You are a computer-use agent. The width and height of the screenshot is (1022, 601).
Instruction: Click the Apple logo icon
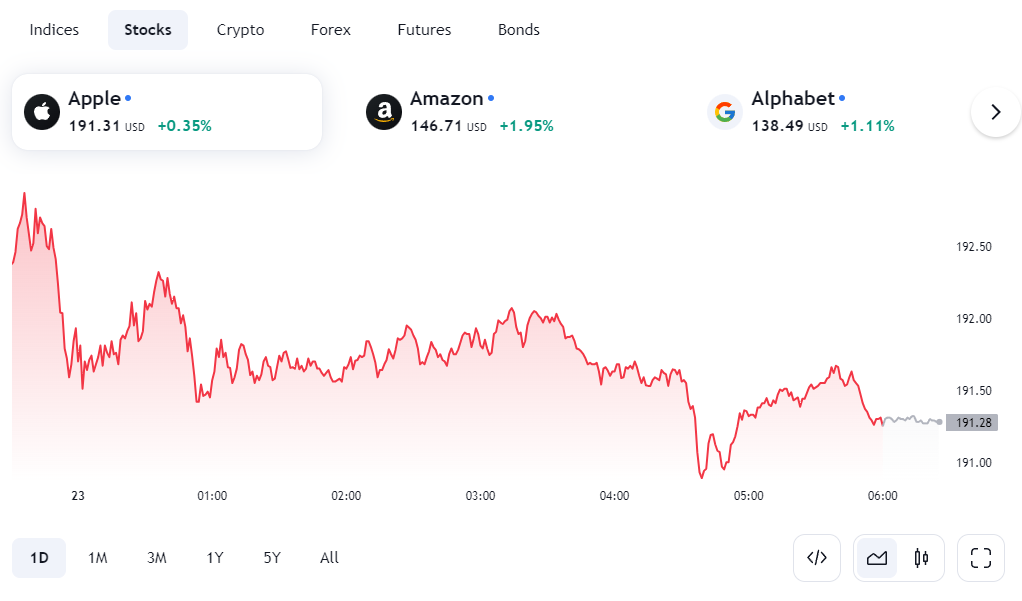coord(42,112)
